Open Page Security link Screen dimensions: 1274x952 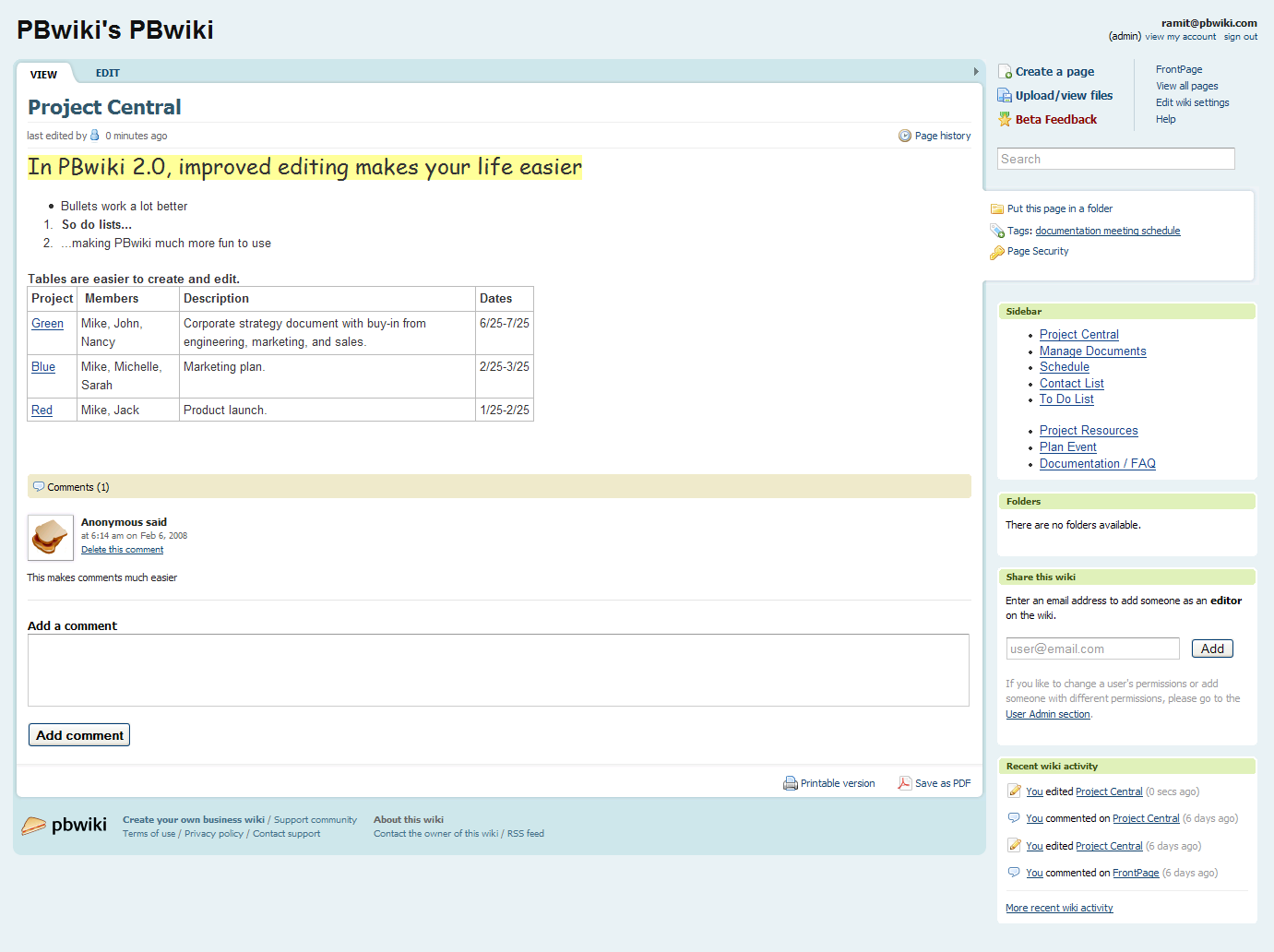coord(1038,251)
